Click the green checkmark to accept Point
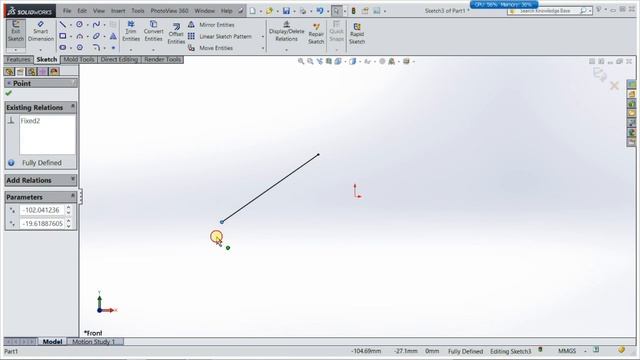The image size is (640, 360). click(x=9, y=93)
